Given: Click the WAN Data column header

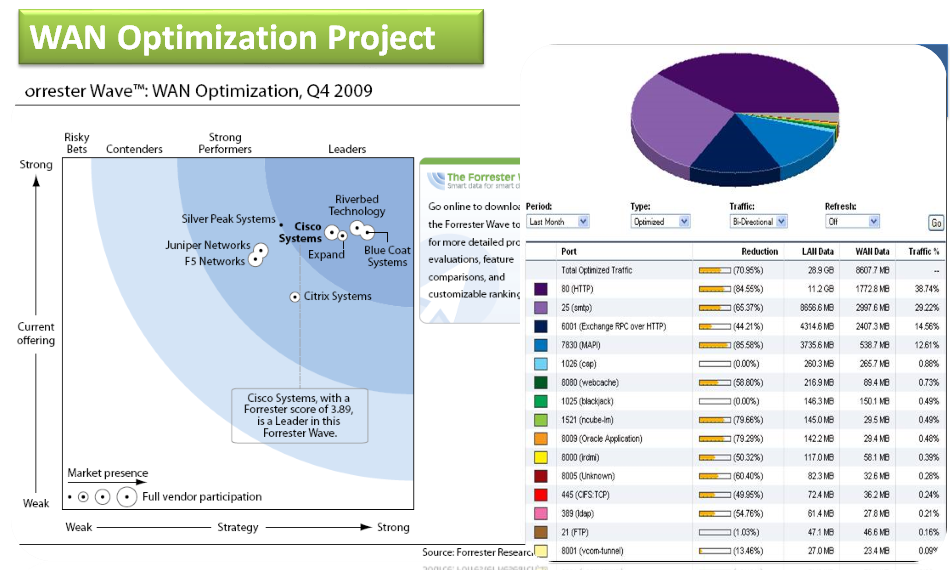Looking at the screenshot, I should pos(872,251).
